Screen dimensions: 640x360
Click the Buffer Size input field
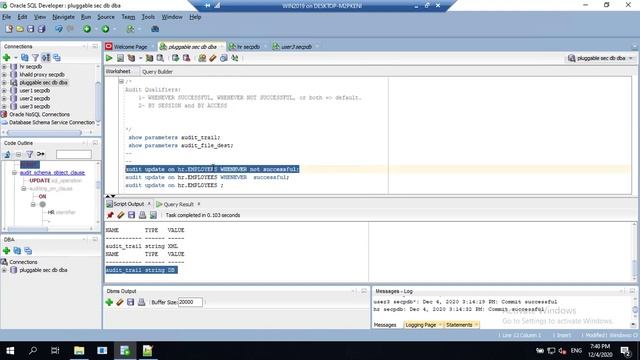(190, 302)
